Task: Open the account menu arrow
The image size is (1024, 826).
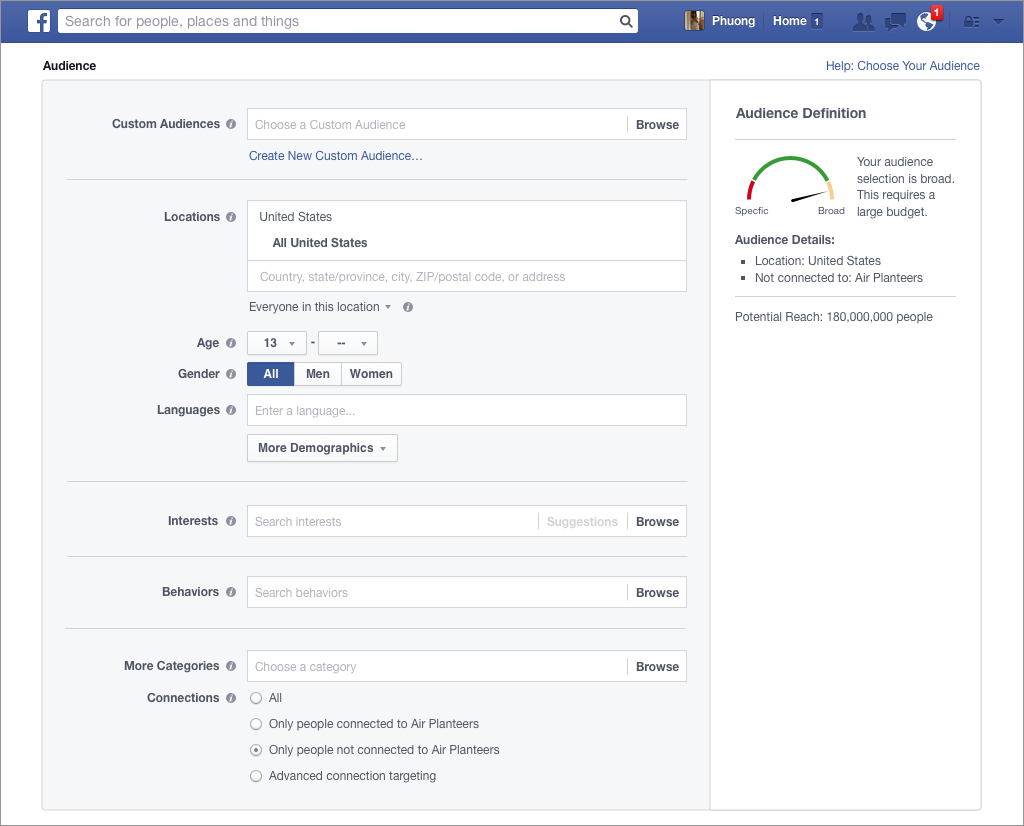Action: click(x=998, y=22)
